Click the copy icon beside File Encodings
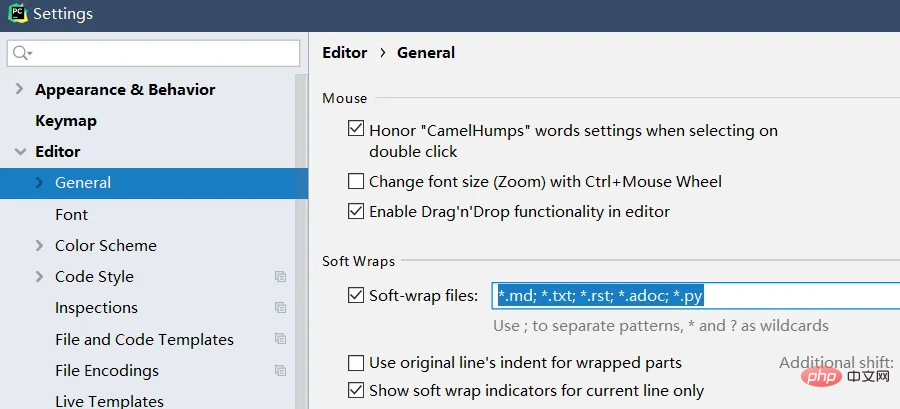Viewport: 900px width, 409px height. [281, 370]
